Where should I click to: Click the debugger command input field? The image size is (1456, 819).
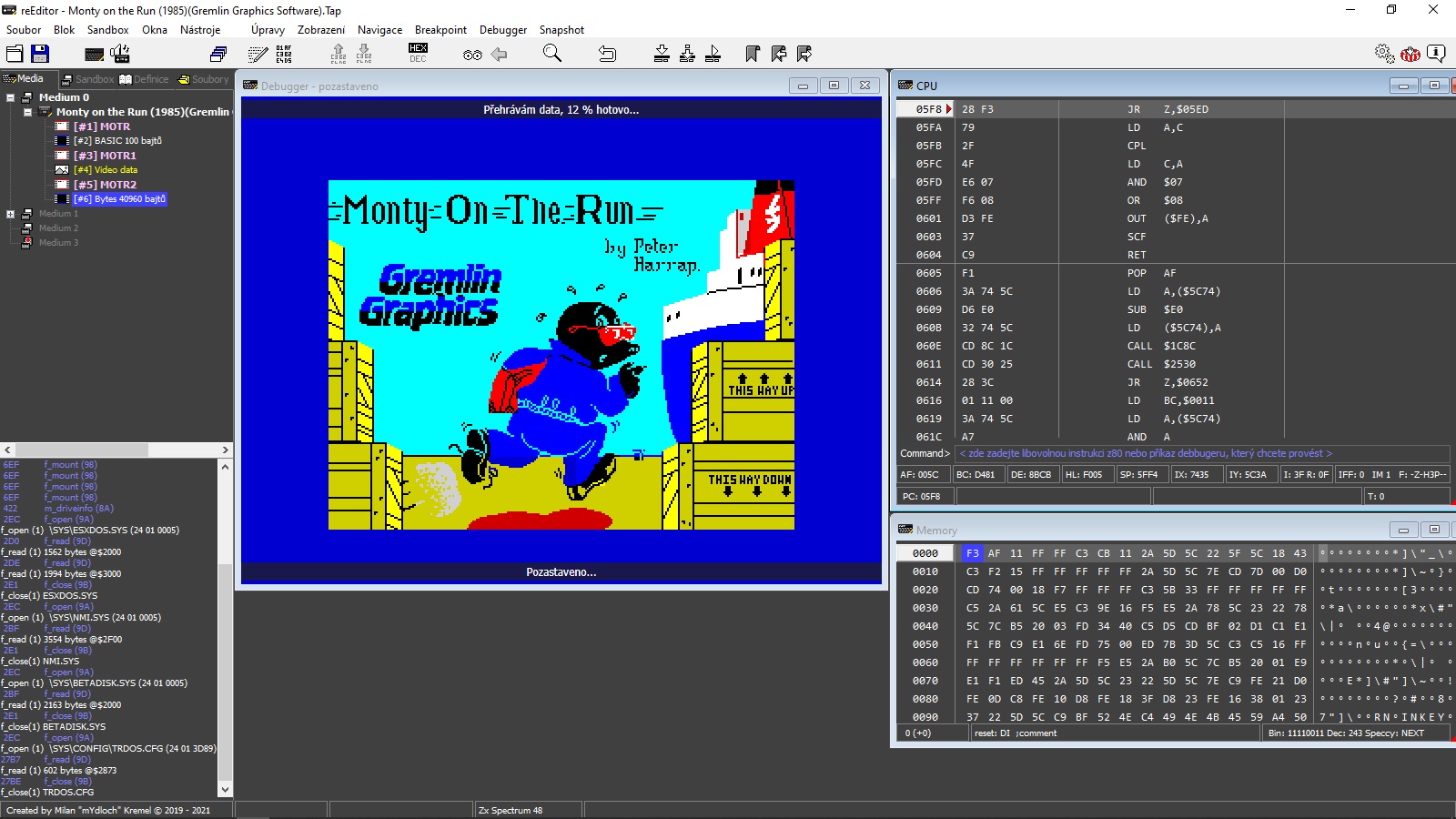pyautogui.click(x=1201, y=453)
